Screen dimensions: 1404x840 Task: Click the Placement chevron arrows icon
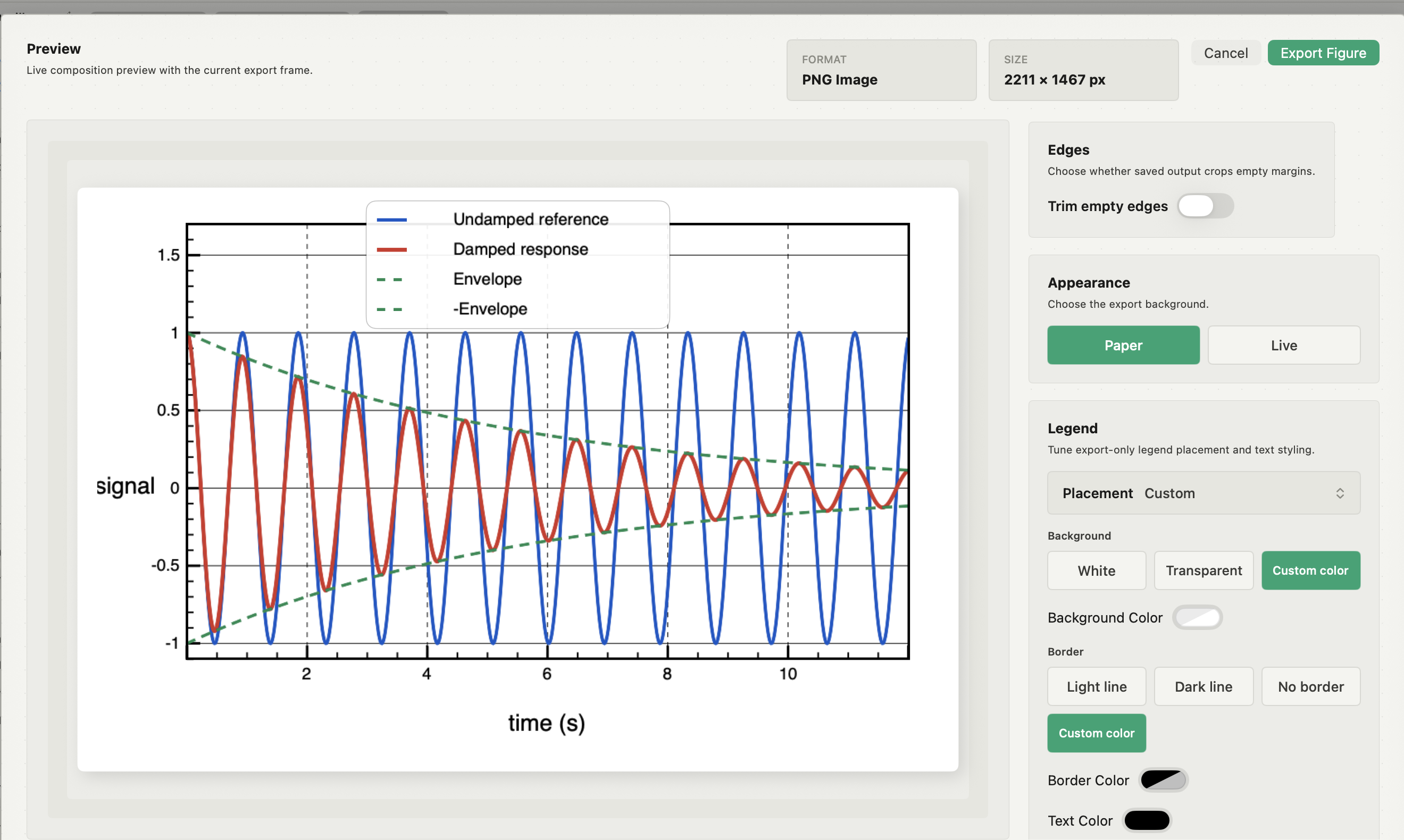1340,493
